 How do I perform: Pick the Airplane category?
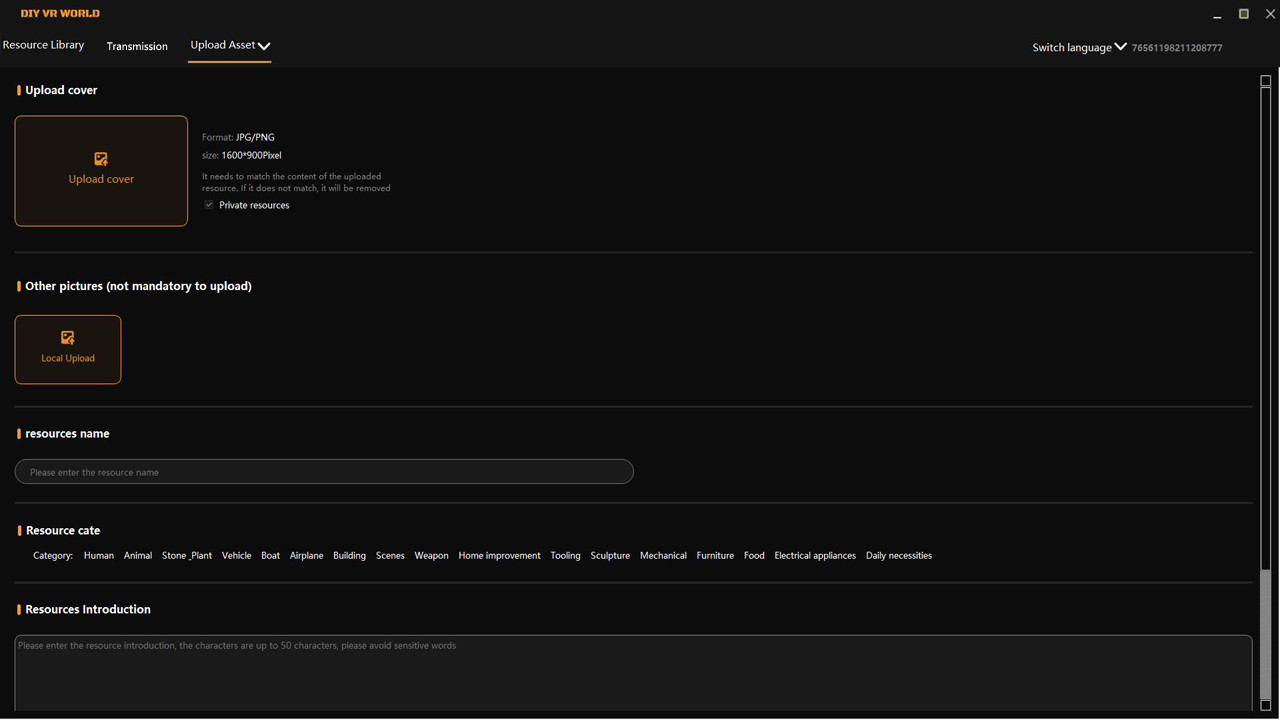pos(306,555)
